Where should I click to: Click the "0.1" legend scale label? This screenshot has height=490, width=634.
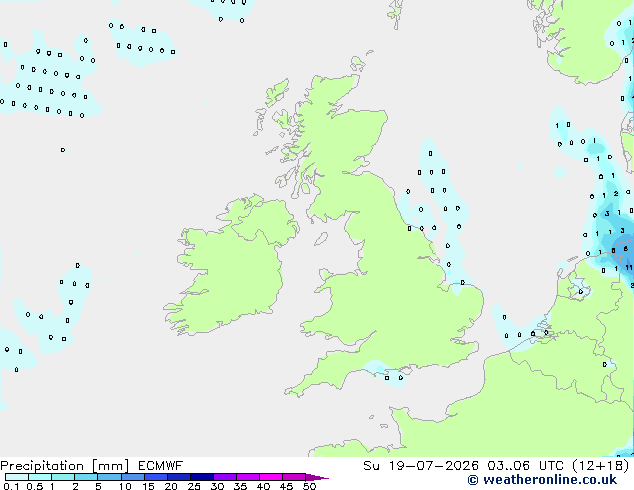(11, 486)
